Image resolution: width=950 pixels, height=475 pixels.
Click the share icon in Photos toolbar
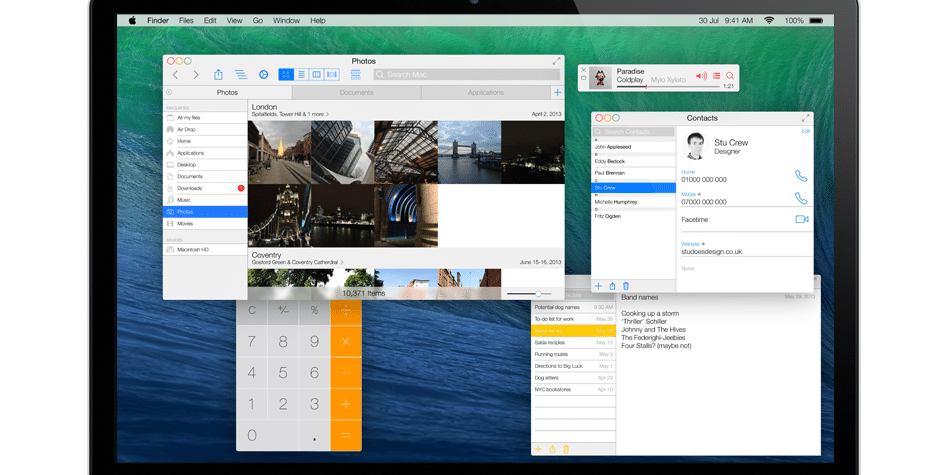pos(218,75)
